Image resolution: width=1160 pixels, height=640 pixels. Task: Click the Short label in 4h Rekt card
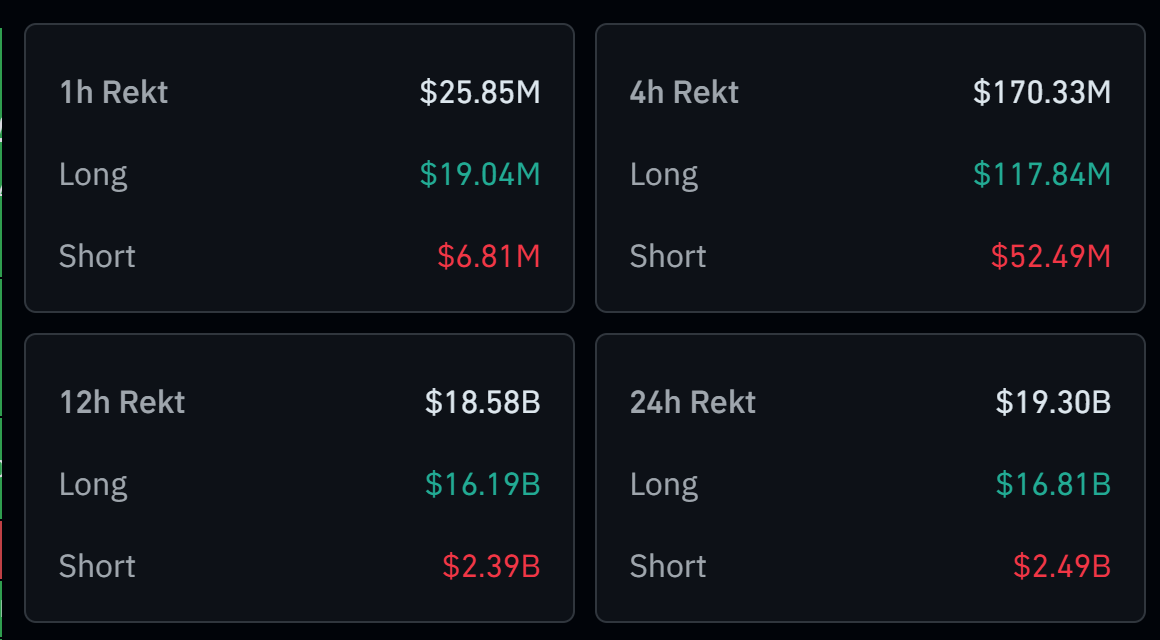pyautogui.click(x=668, y=257)
